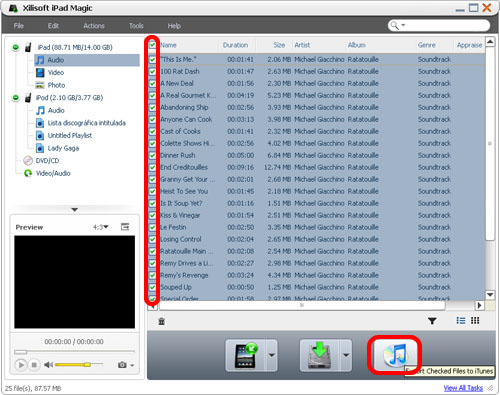Uncheck Abandoning Ship track

(152, 108)
